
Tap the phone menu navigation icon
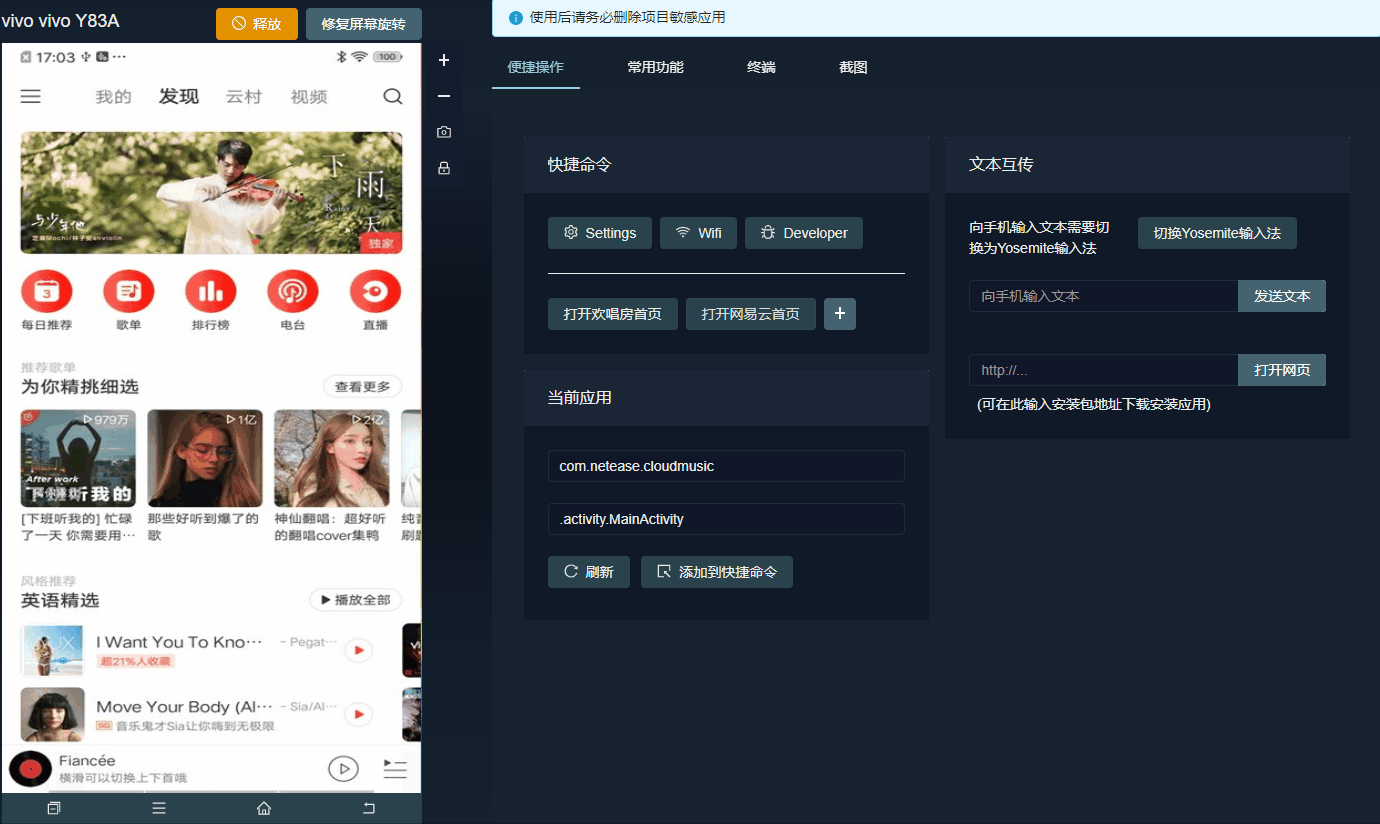click(159, 808)
